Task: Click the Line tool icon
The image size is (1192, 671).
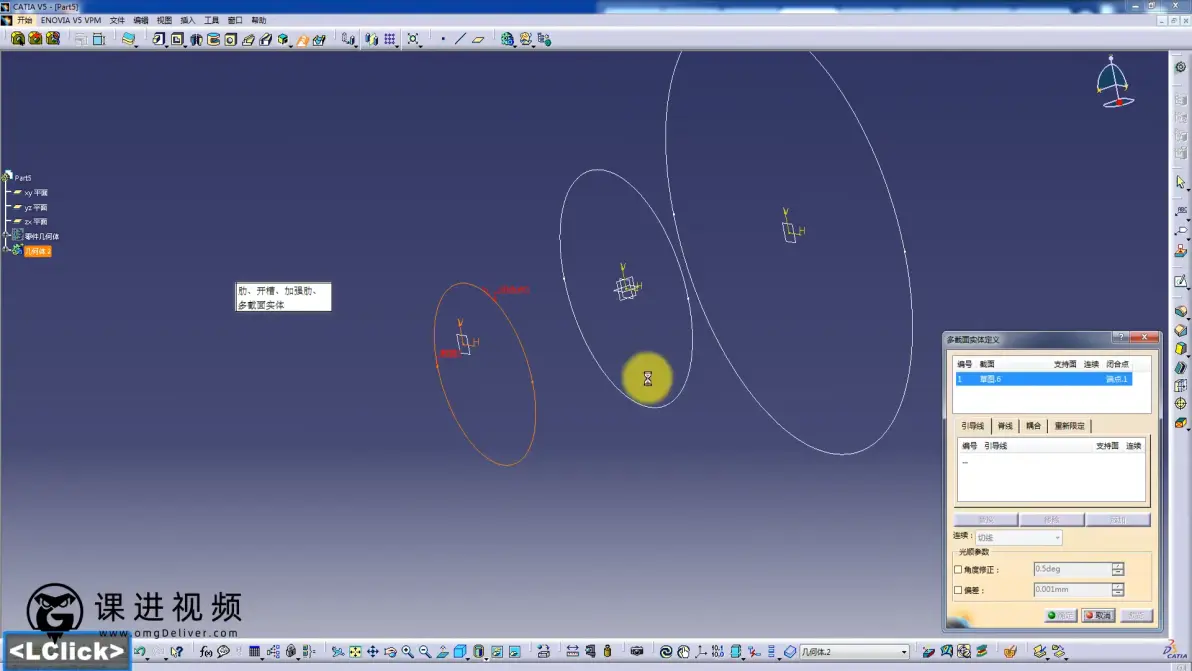Action: [x=460, y=39]
